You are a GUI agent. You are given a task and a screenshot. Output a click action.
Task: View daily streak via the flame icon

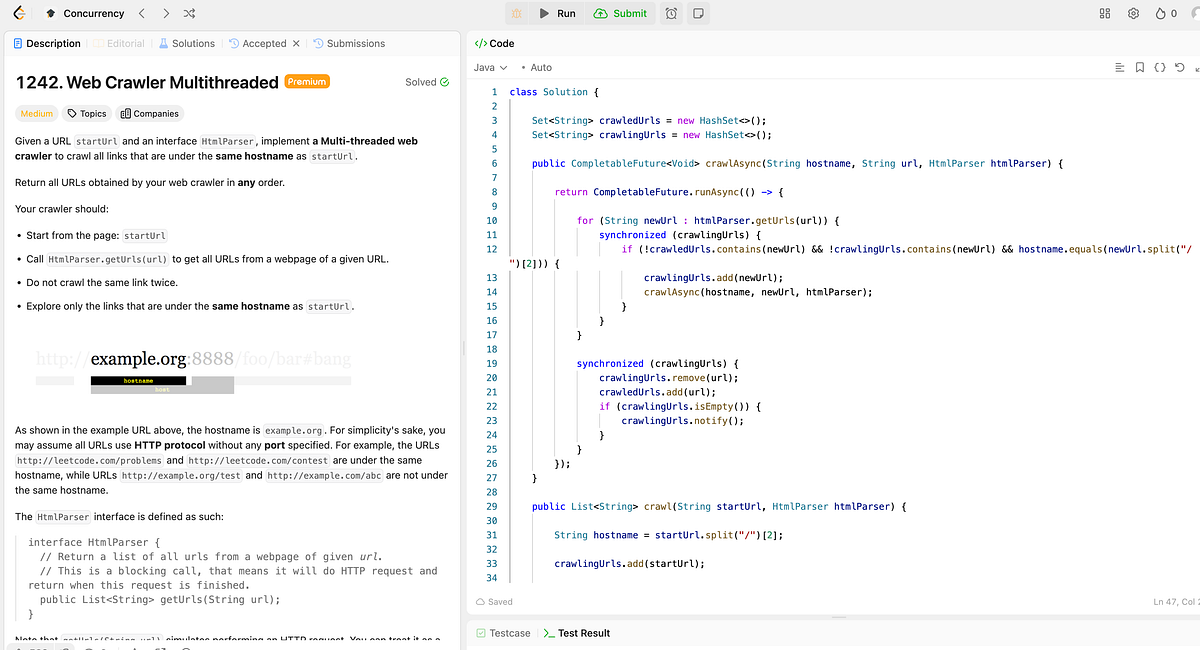tap(1162, 13)
